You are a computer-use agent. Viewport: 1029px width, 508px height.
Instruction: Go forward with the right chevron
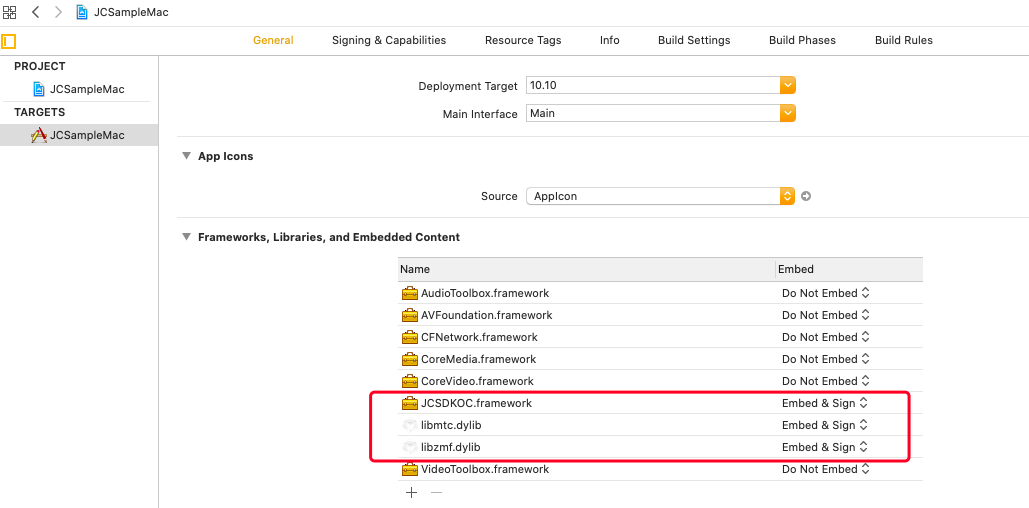58,12
